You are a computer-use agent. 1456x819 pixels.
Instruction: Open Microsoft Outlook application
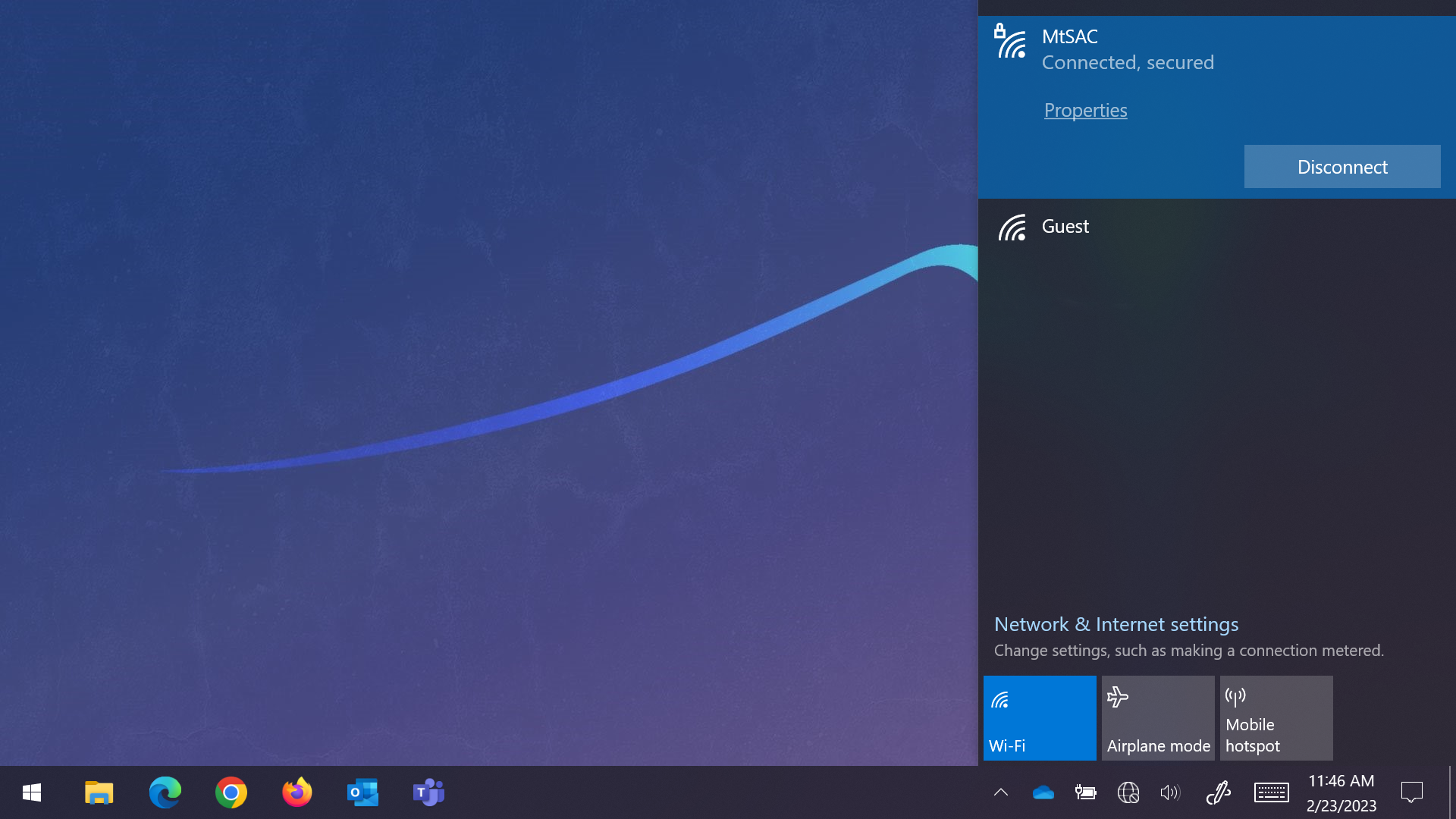(362, 792)
